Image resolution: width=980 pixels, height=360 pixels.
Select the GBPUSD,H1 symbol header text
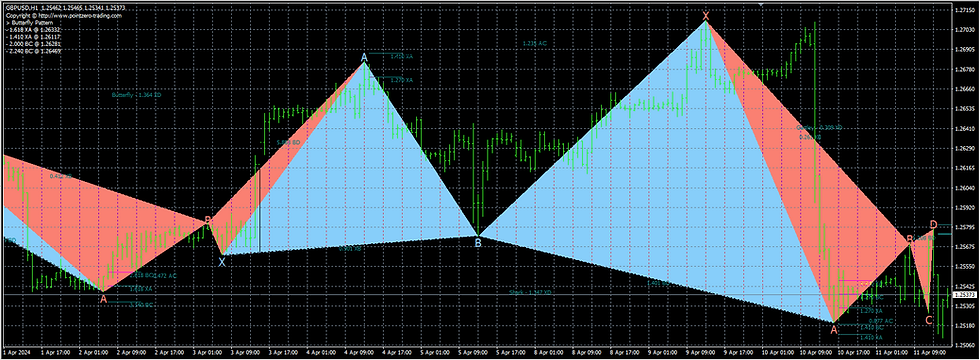(x=23, y=8)
